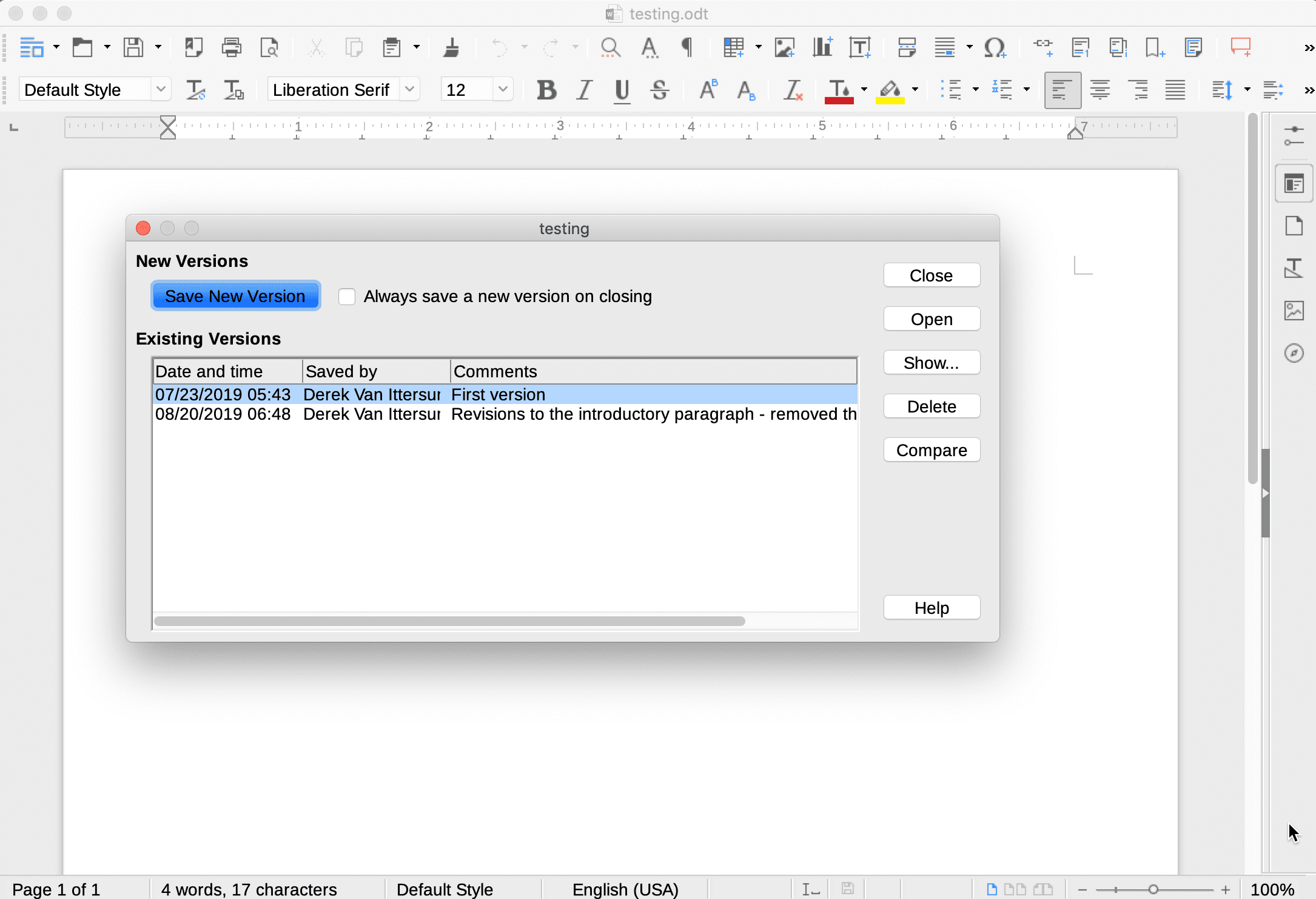Click the Update Selected Style icon

[x=195, y=90]
